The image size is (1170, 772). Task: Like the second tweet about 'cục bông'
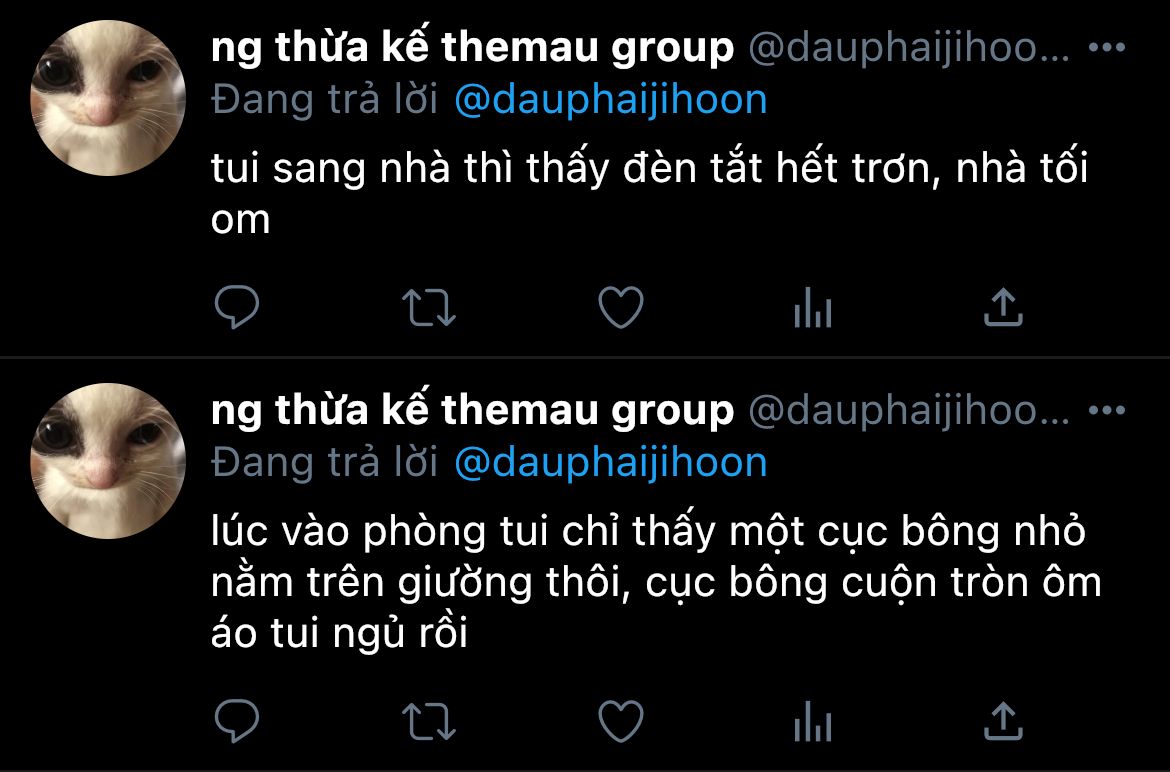[621, 721]
